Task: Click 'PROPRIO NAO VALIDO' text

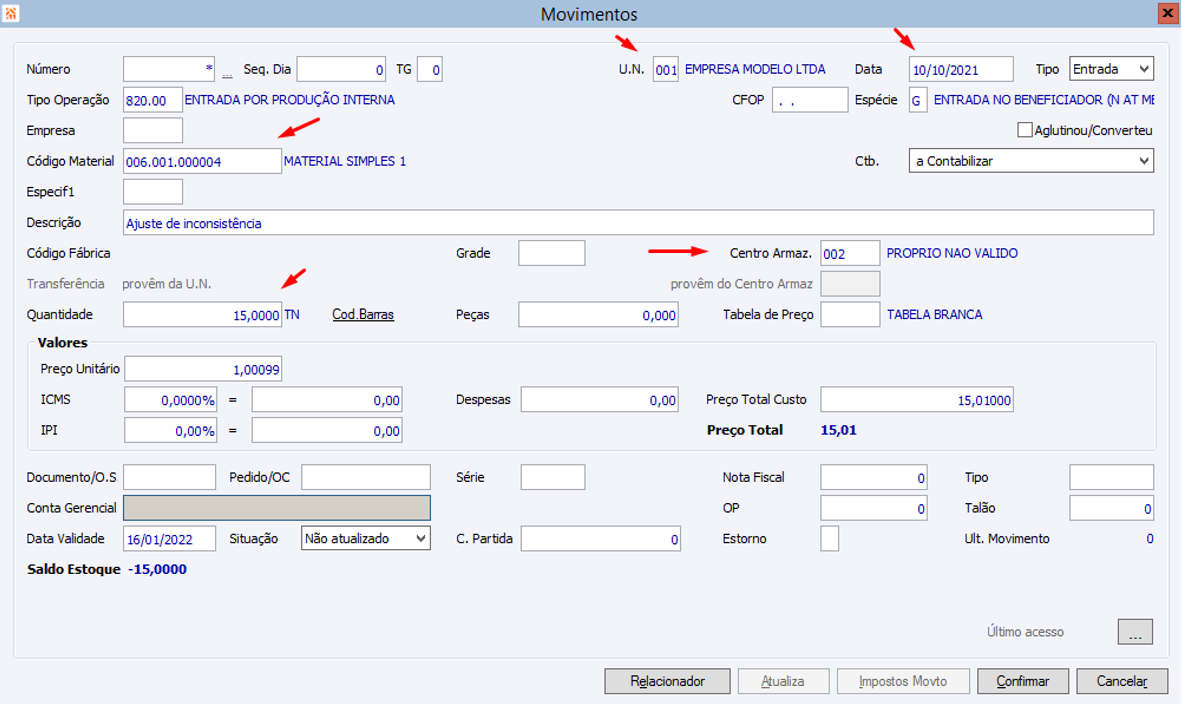Action: [x=952, y=253]
